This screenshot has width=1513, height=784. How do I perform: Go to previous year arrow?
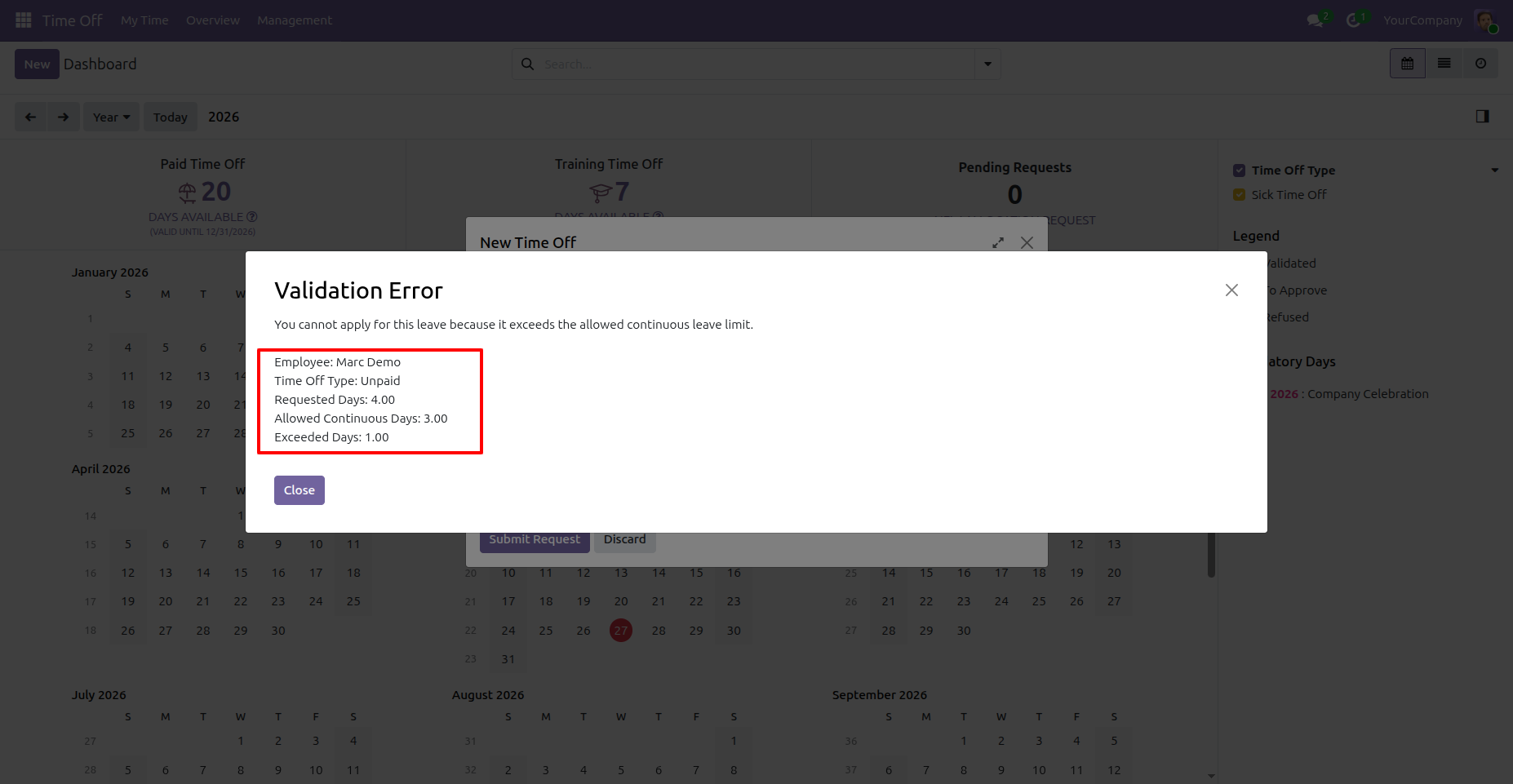(x=31, y=117)
